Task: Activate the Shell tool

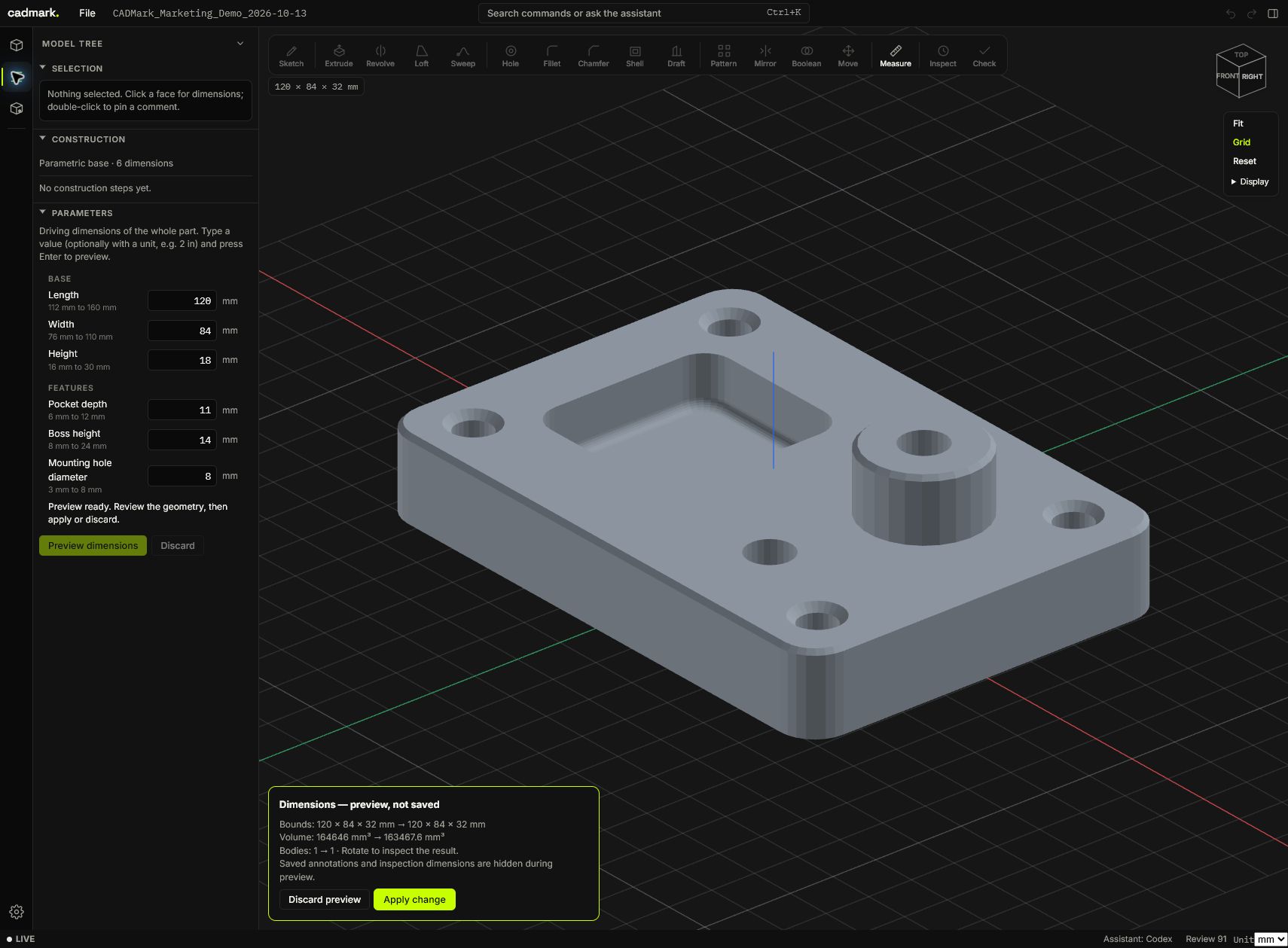Action: point(635,56)
